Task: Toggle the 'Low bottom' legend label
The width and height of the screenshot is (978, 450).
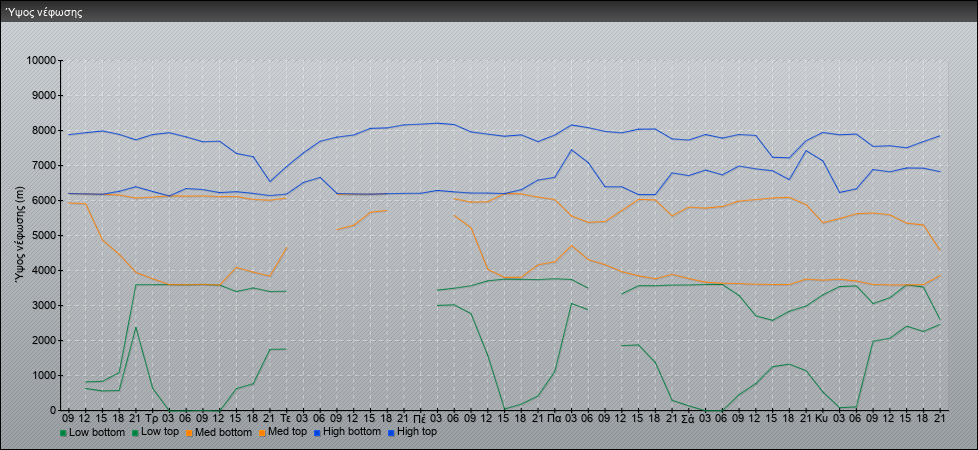Action: (x=98, y=433)
